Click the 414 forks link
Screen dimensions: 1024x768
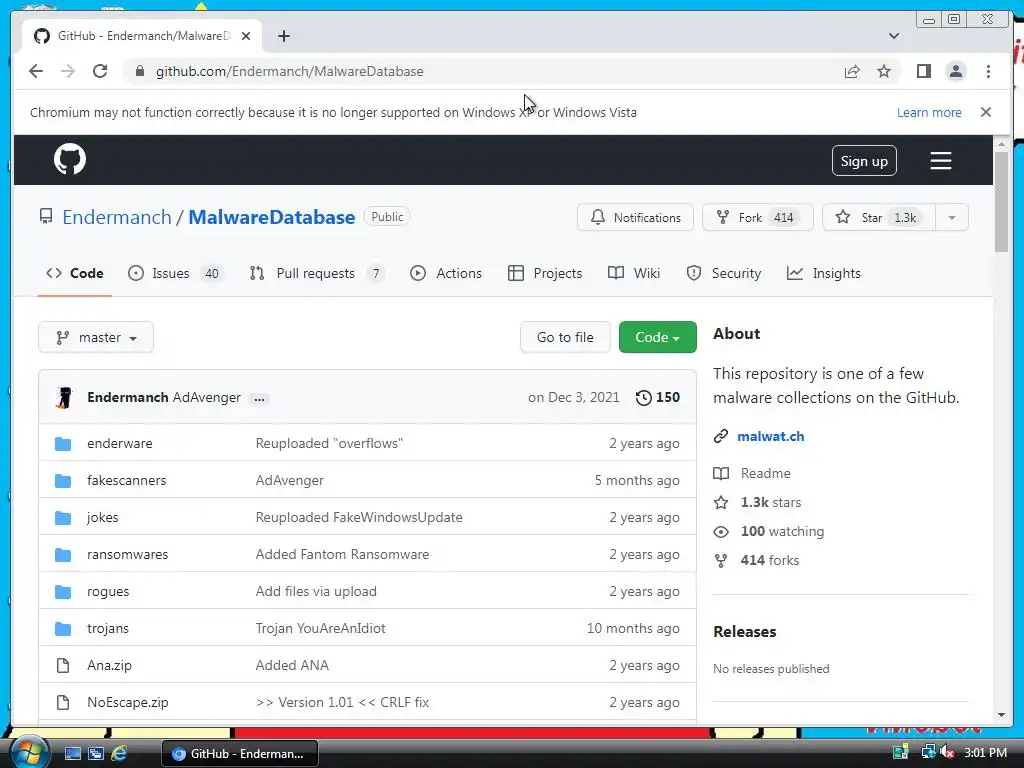(x=770, y=560)
